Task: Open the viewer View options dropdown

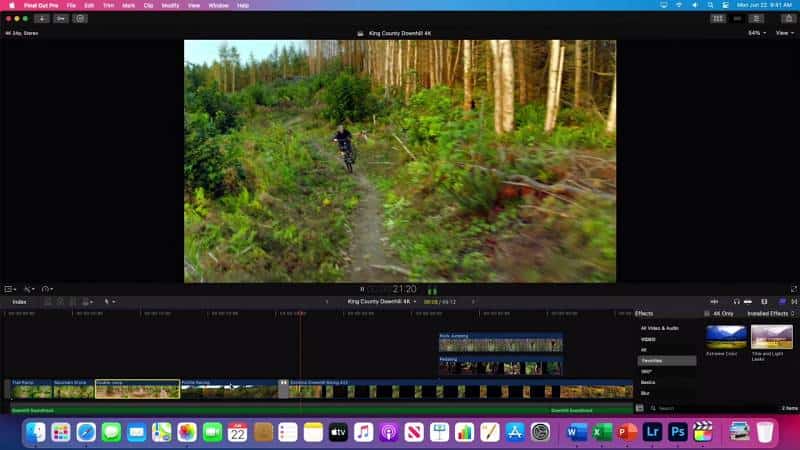Action: pyautogui.click(x=784, y=33)
